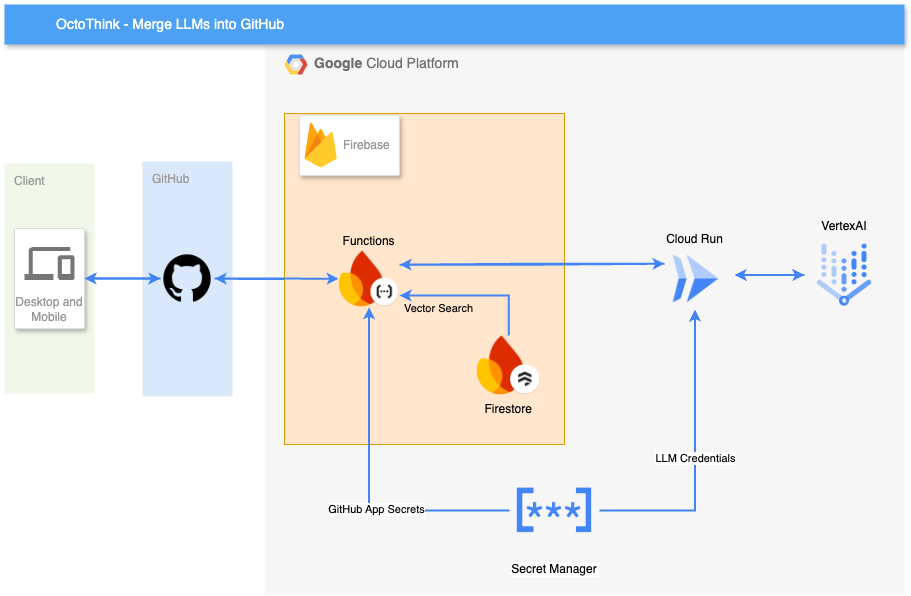The width and height of the screenshot is (911, 596).
Task: Select the 'Vector Search' arrow label
Action: 439,308
